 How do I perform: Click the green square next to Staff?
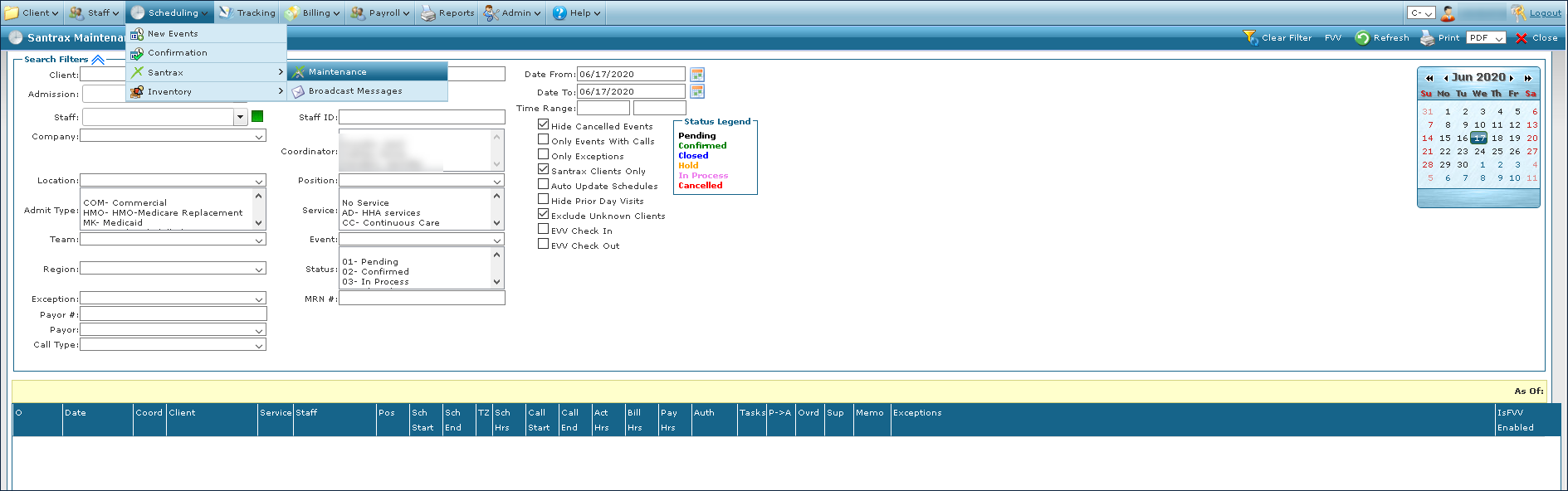(257, 117)
